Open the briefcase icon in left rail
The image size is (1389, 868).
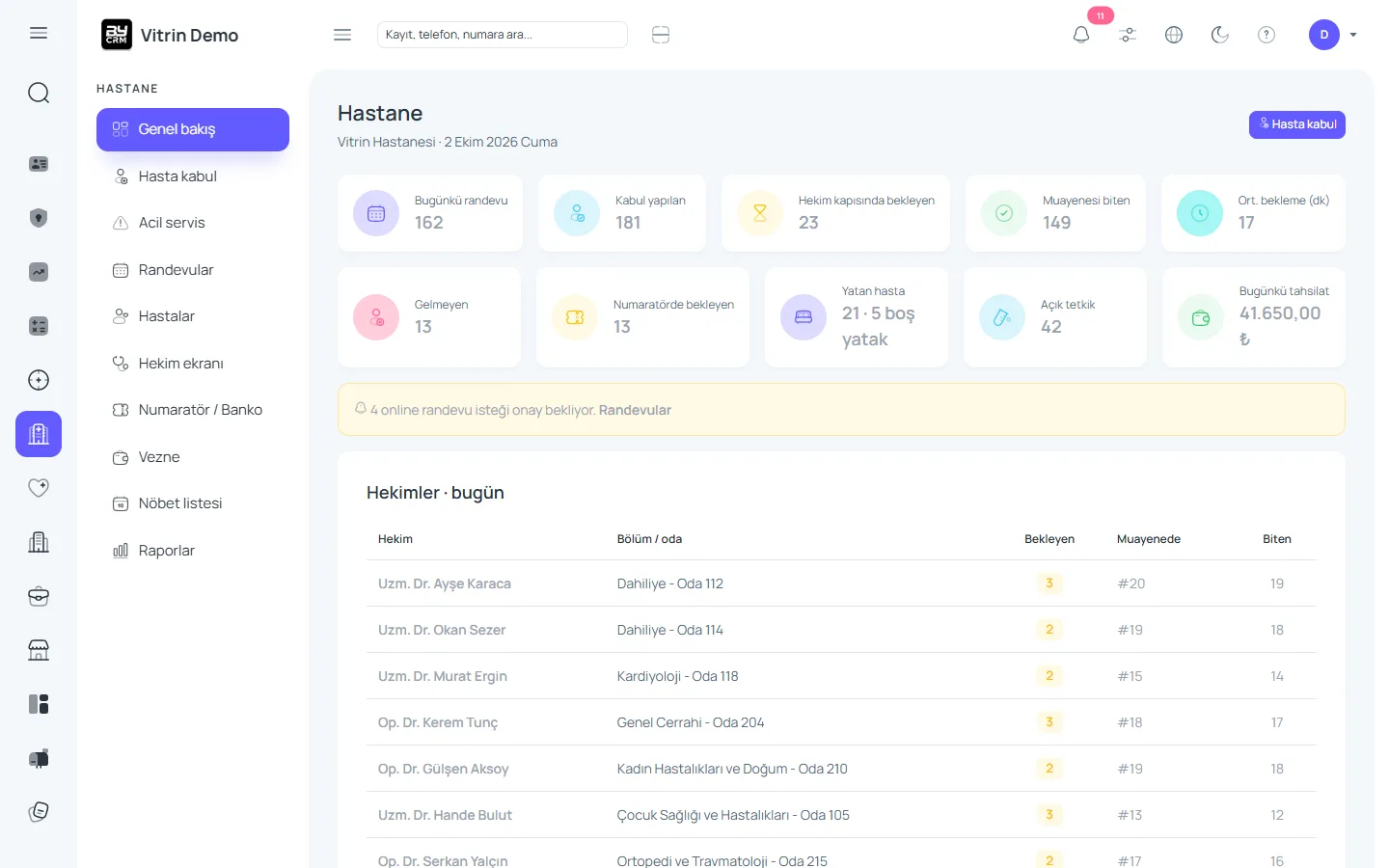(x=39, y=596)
